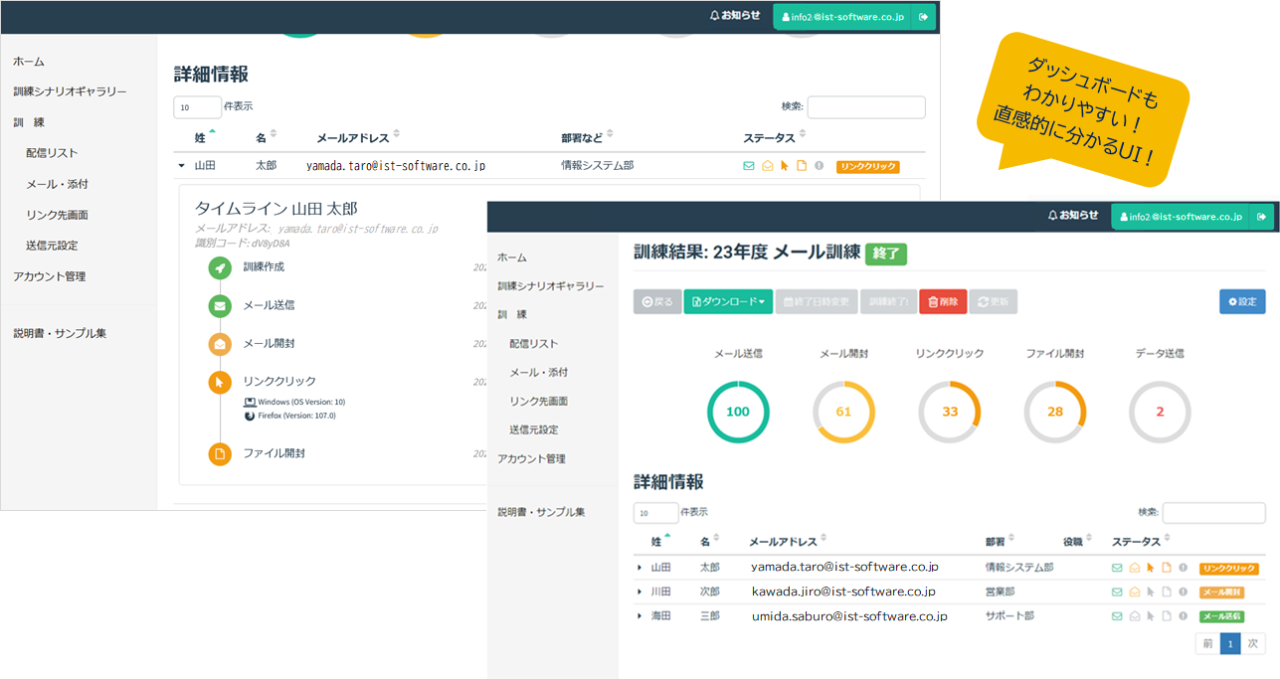Click the ファイル開封 28 progress ring
The width and height of the screenshot is (1280, 679).
(1055, 412)
